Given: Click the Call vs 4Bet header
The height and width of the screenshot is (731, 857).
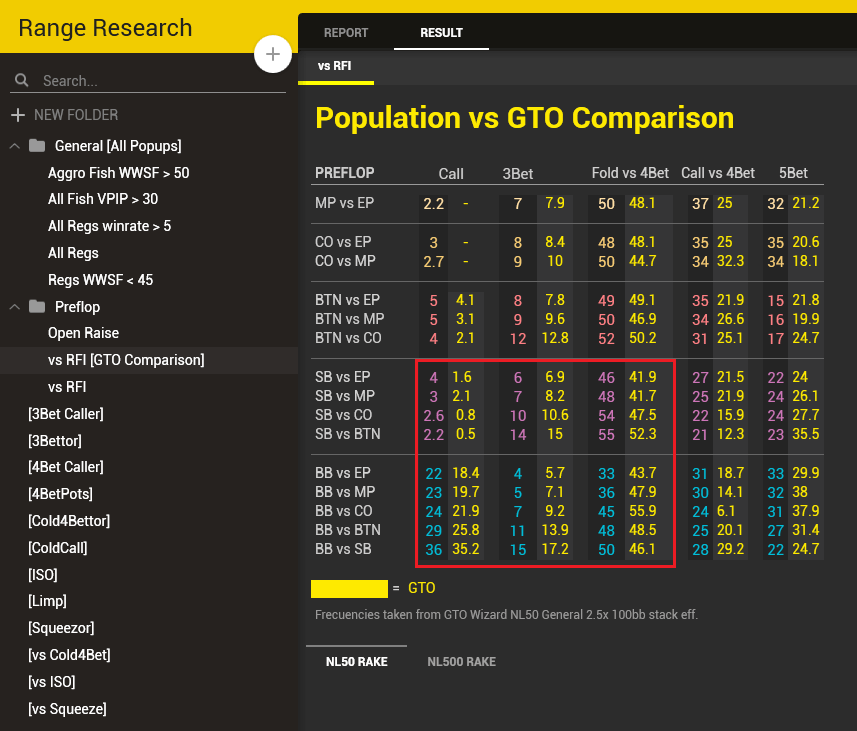Looking at the screenshot, I should pos(718,173).
